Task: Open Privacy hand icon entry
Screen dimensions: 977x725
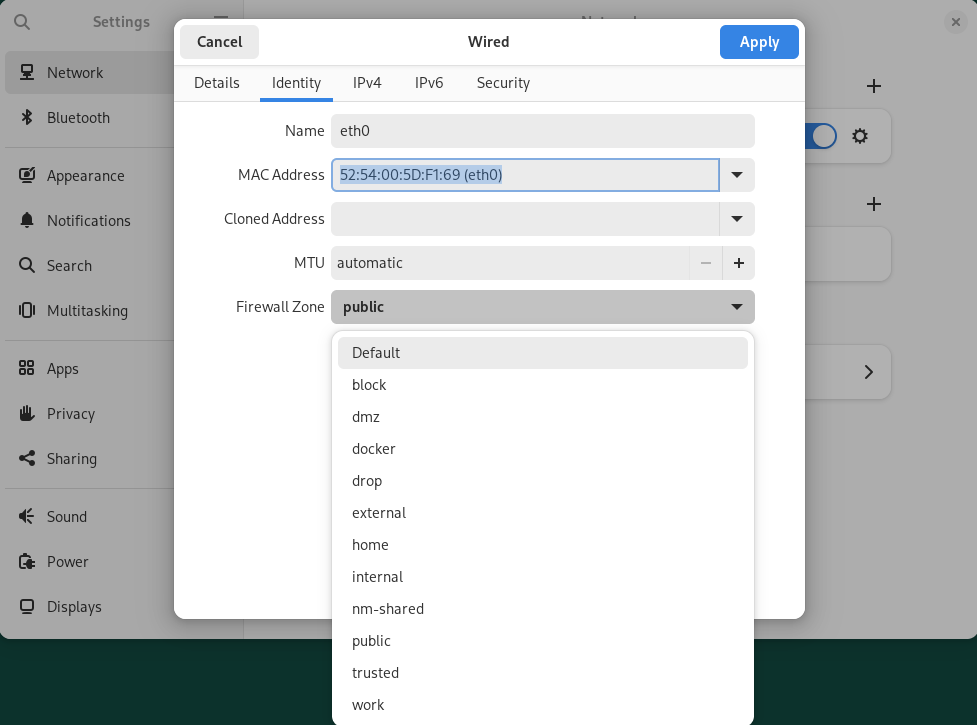Action: coord(27,414)
